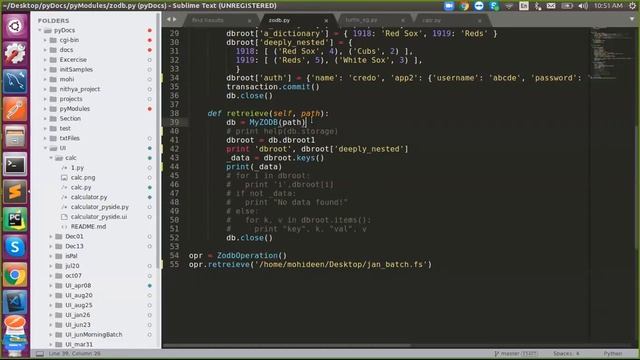Click the master branch status item

pos(516,353)
